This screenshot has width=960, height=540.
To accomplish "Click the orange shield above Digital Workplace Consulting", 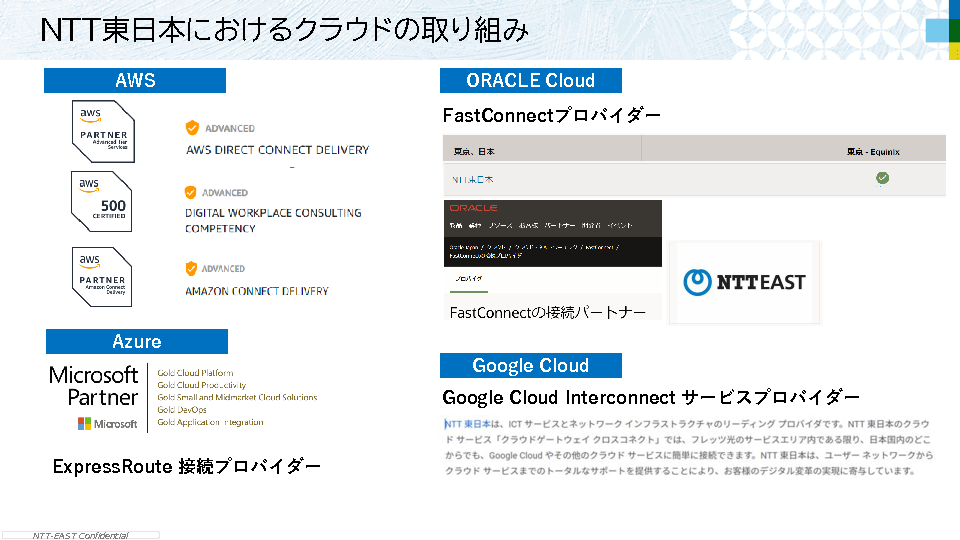I will pos(192,192).
